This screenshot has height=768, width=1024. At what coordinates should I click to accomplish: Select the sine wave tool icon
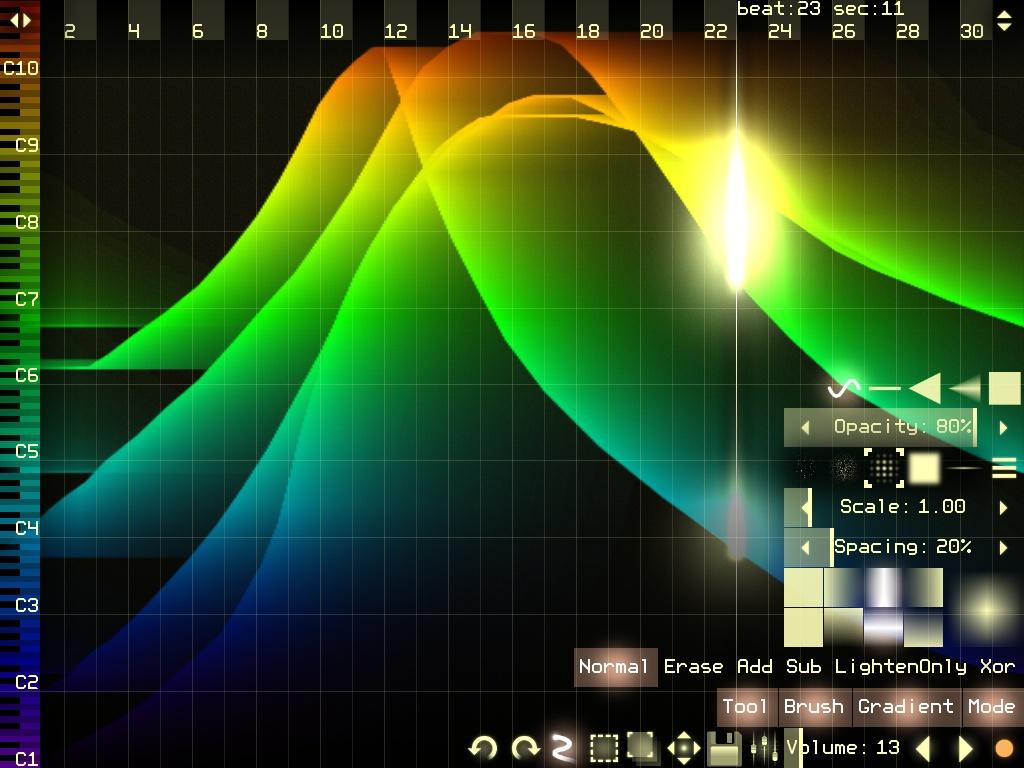tap(844, 389)
